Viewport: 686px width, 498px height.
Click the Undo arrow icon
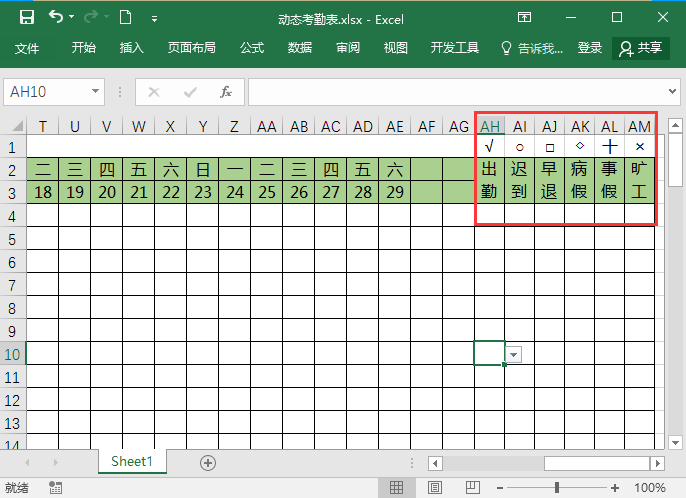click(x=56, y=17)
